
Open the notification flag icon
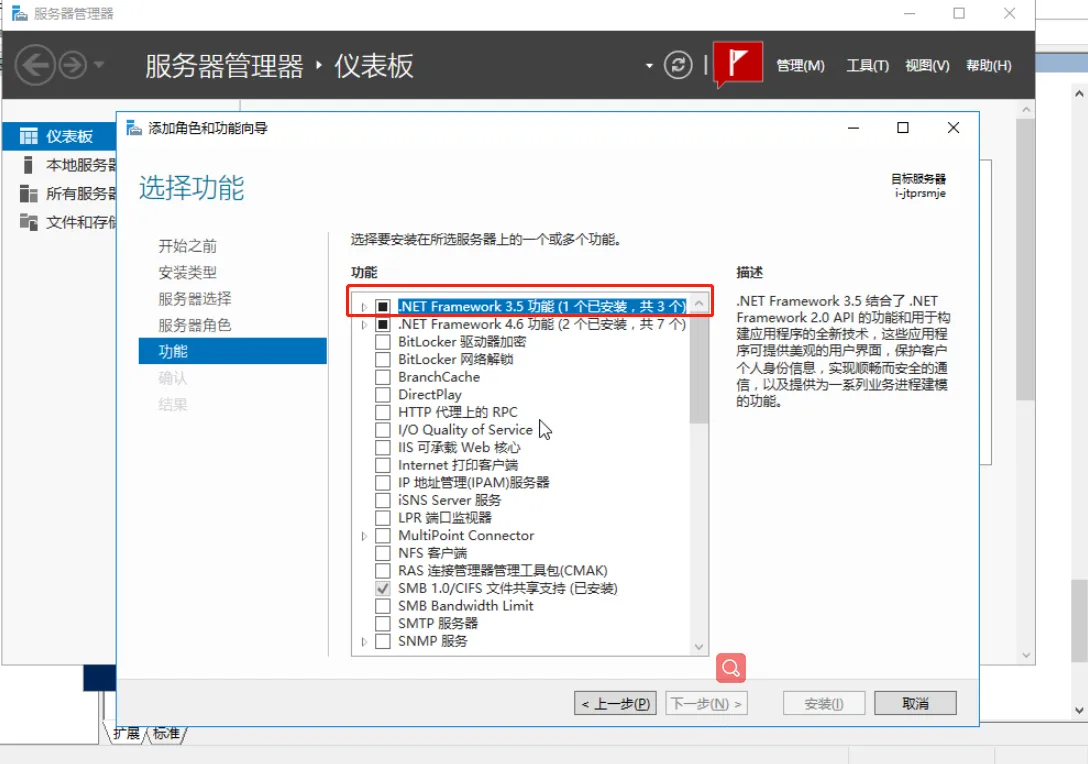coord(738,64)
